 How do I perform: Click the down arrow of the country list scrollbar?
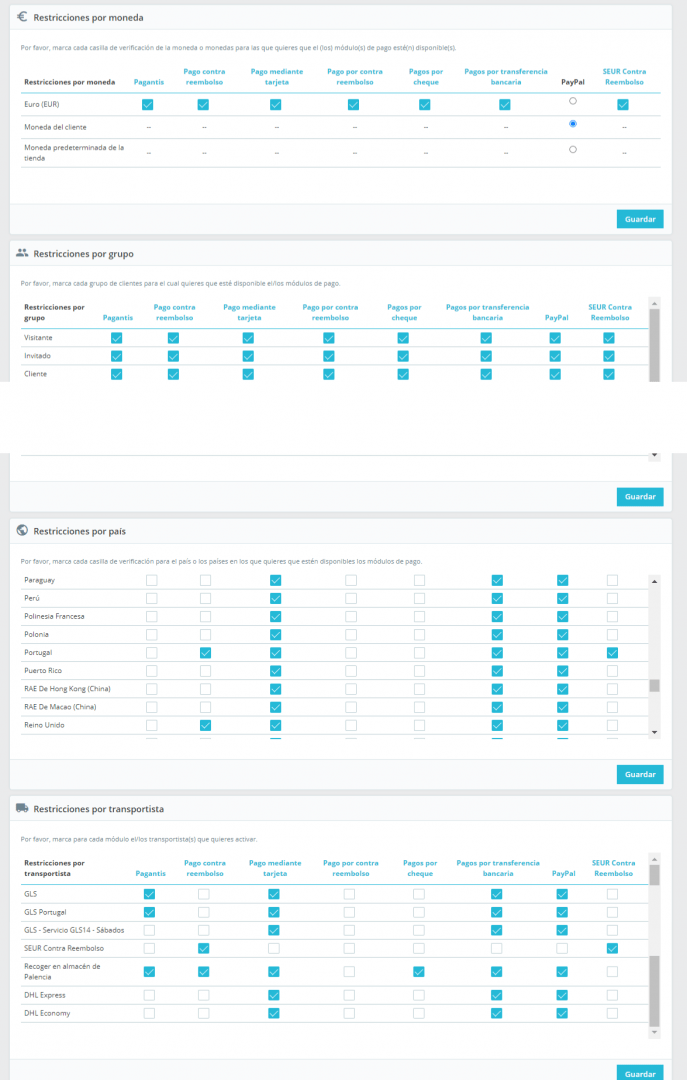(x=655, y=732)
